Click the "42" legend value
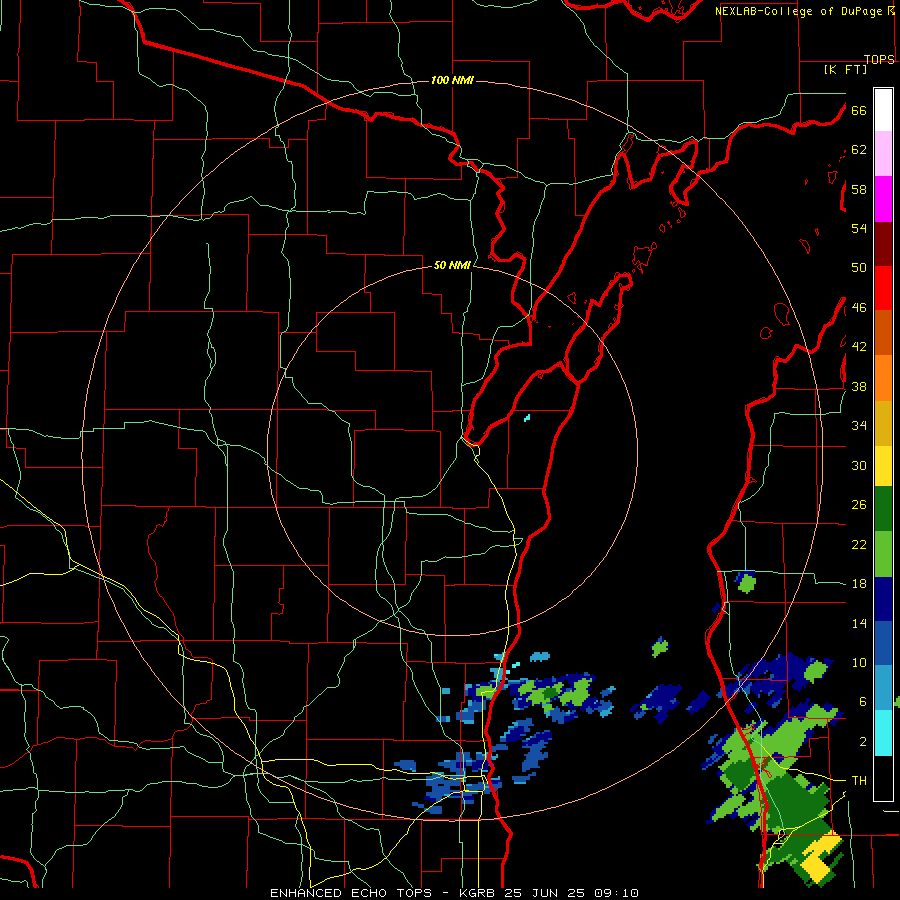 pos(859,347)
